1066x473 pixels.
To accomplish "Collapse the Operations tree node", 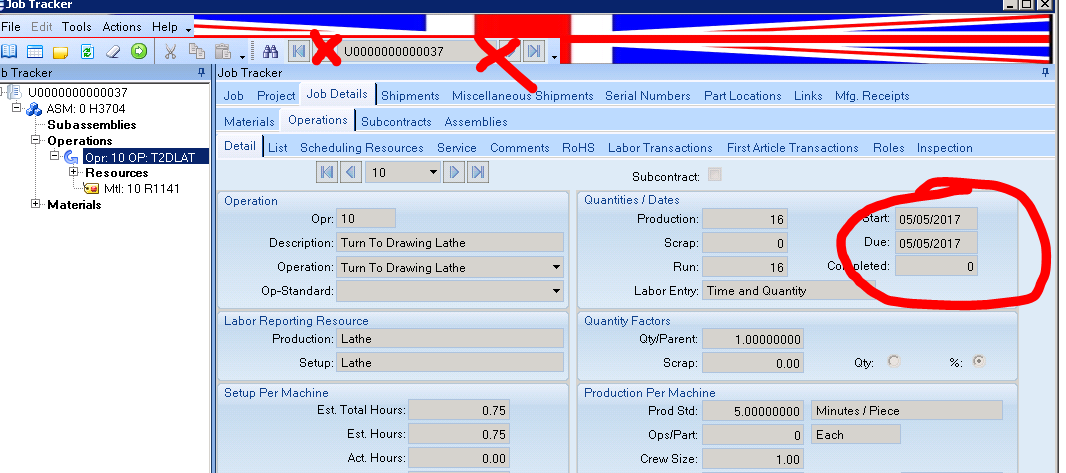I will click(x=35, y=140).
